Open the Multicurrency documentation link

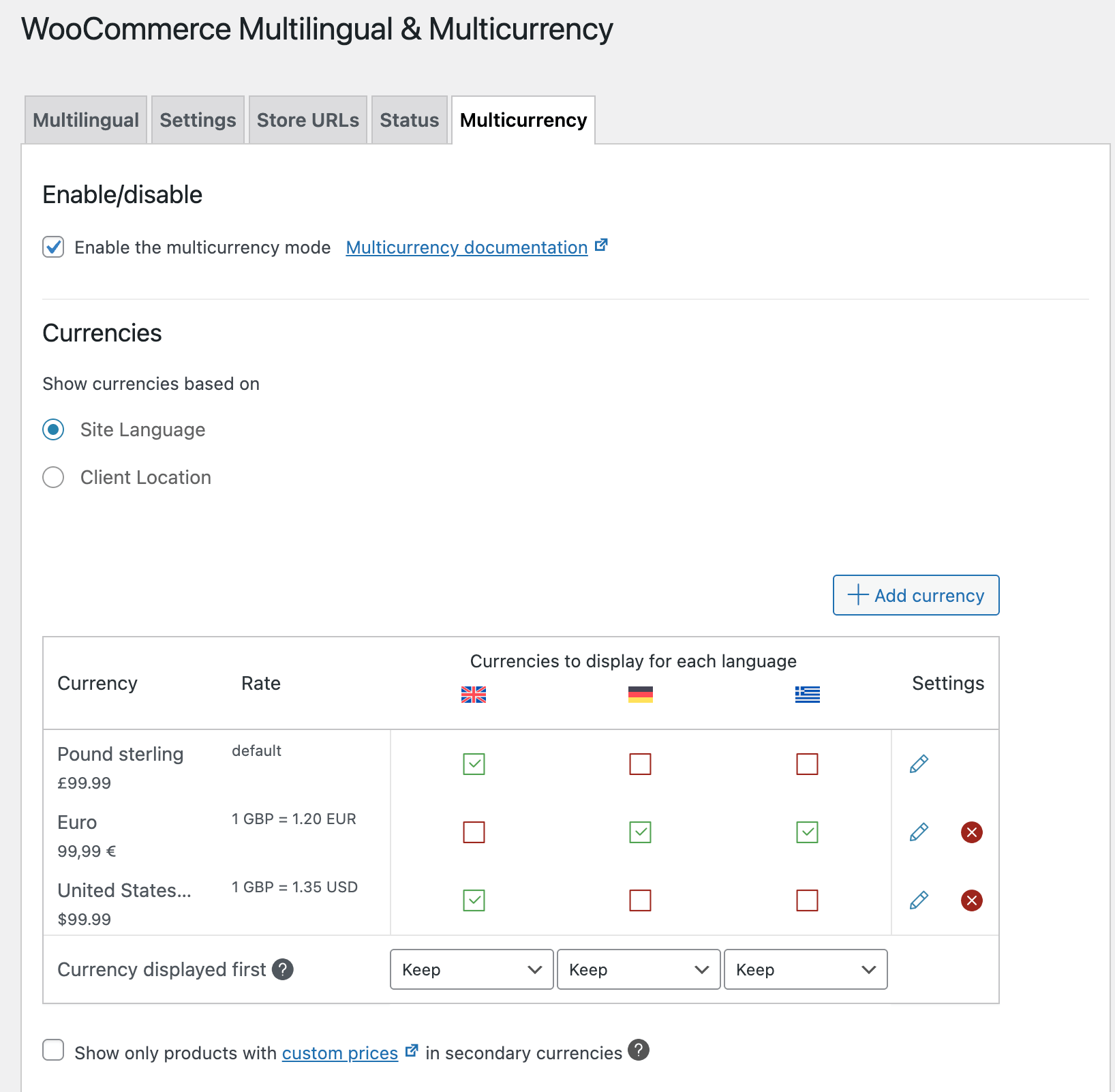coord(467,247)
